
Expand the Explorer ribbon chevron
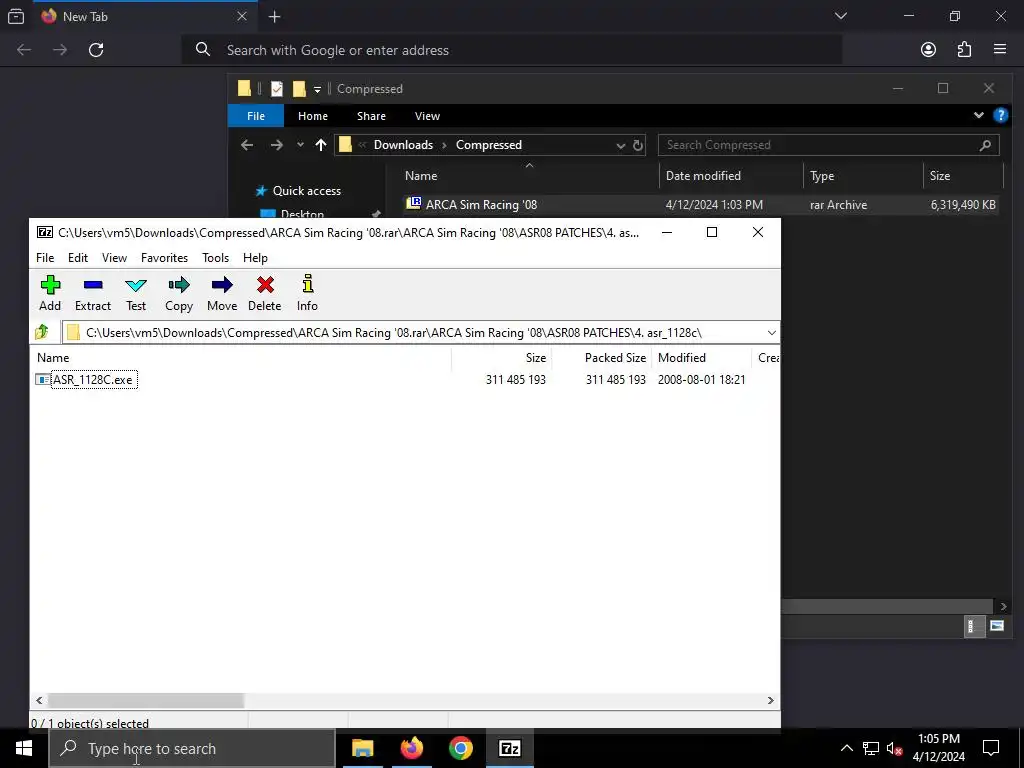tap(978, 116)
